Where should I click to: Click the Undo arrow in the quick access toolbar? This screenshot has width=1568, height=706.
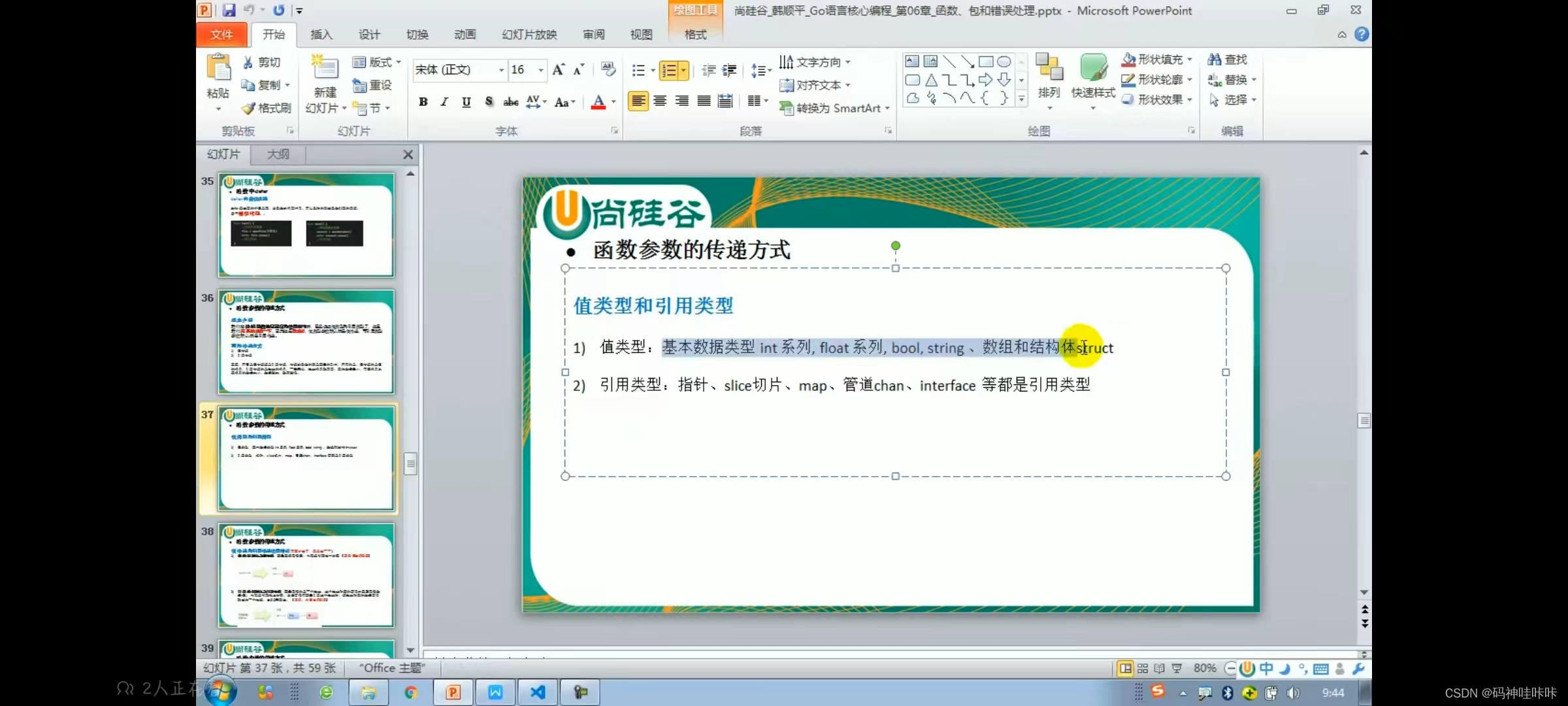tap(249, 10)
